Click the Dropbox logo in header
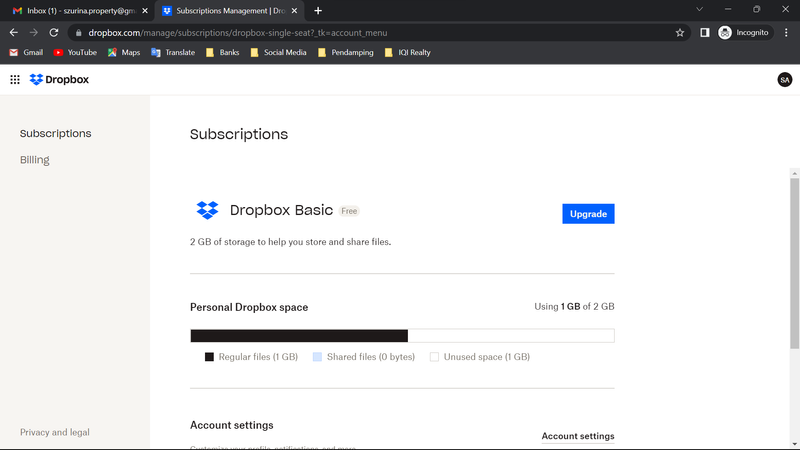800x450 pixels. point(59,80)
